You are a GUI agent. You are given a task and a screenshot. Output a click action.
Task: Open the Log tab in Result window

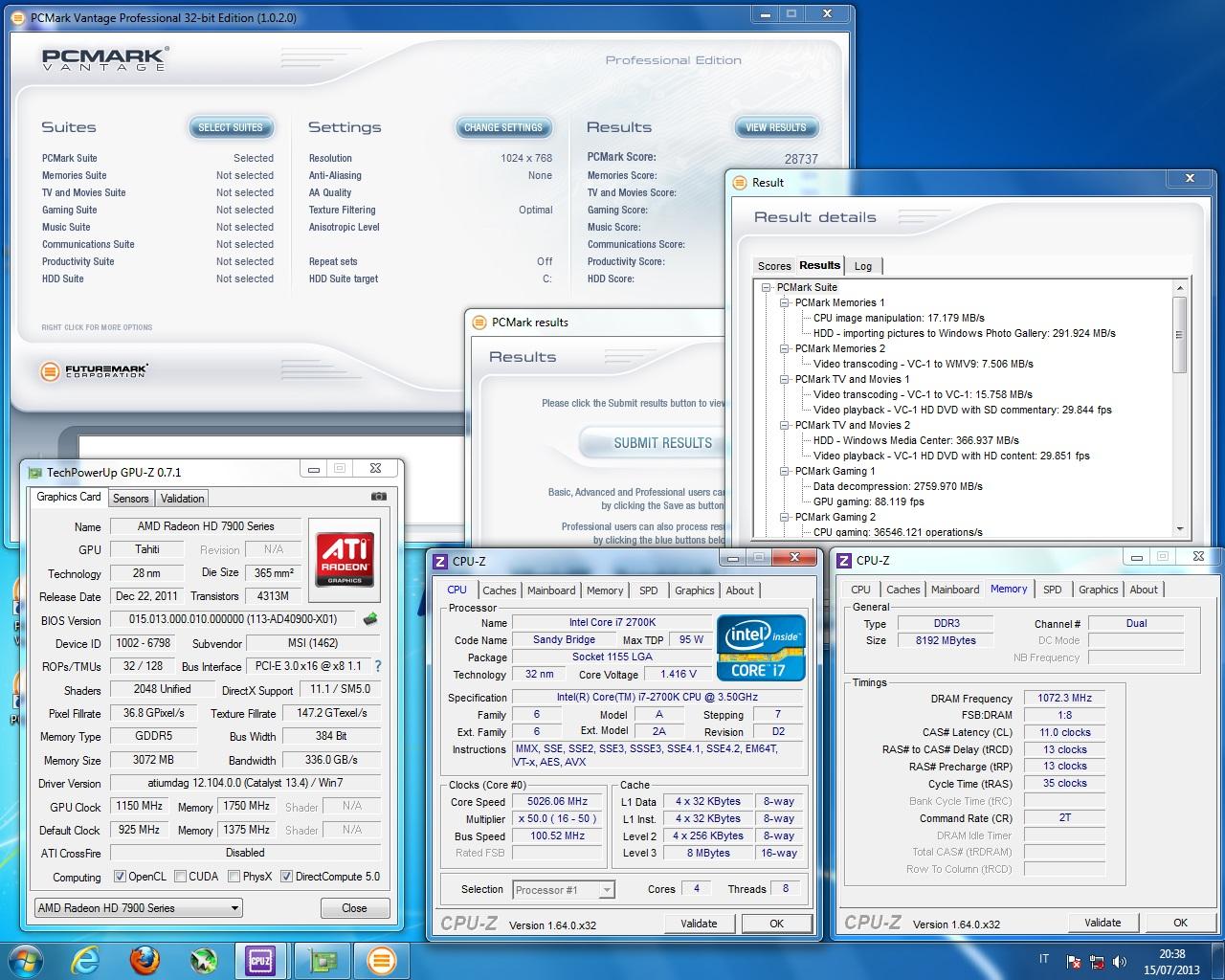(x=863, y=266)
